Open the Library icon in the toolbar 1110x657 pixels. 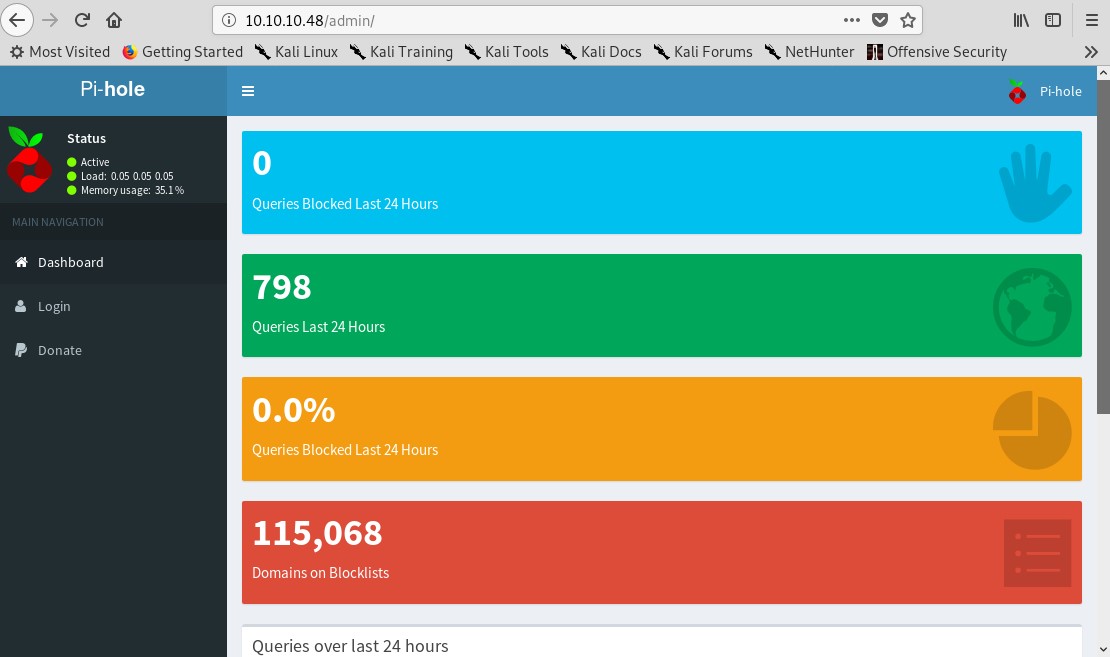pyautogui.click(x=1021, y=20)
